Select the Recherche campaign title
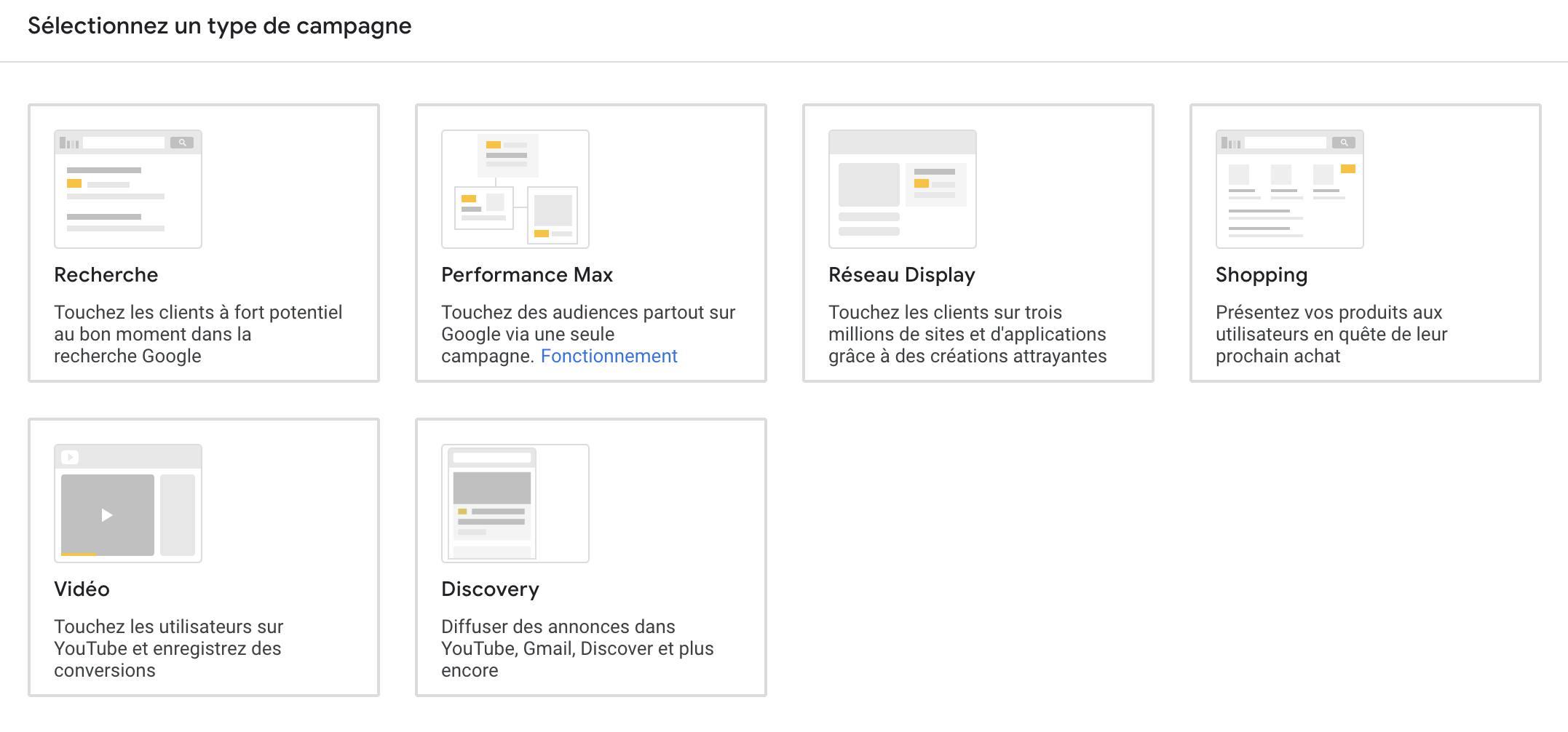 (106, 275)
